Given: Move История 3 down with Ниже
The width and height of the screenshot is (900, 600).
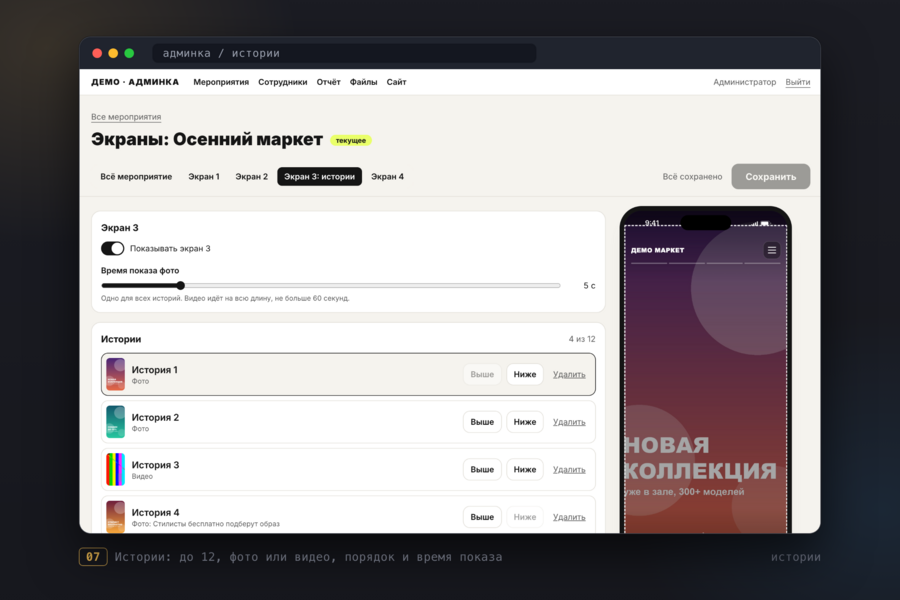Looking at the screenshot, I should click(525, 470).
